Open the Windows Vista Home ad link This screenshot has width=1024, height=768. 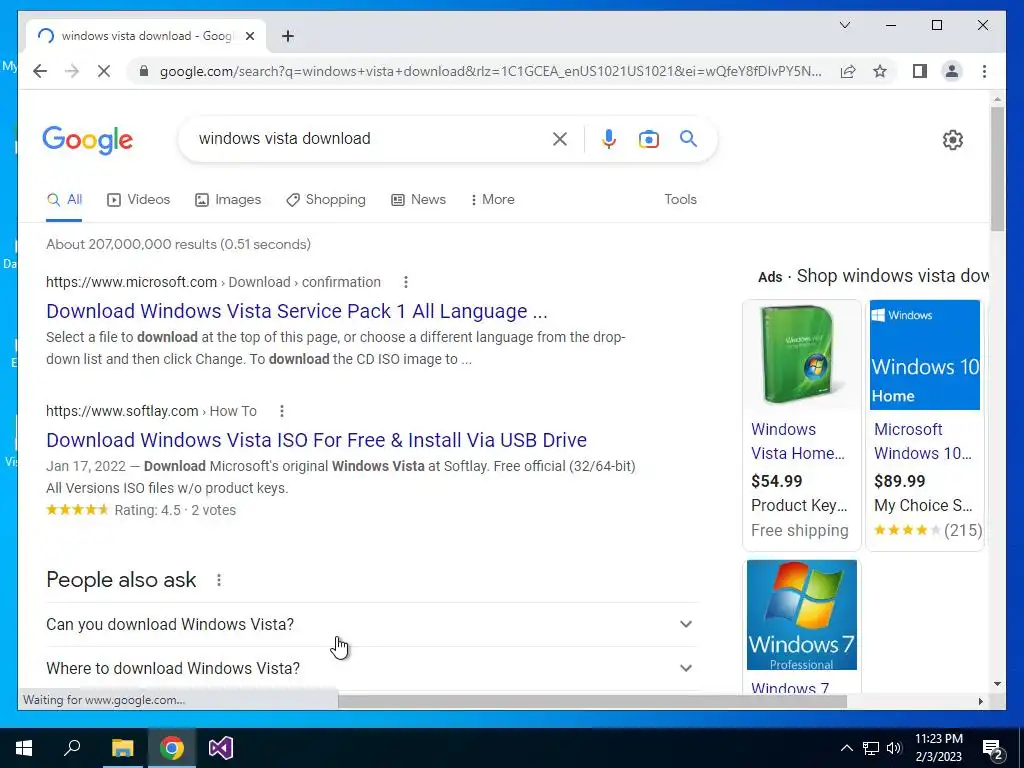tap(798, 441)
